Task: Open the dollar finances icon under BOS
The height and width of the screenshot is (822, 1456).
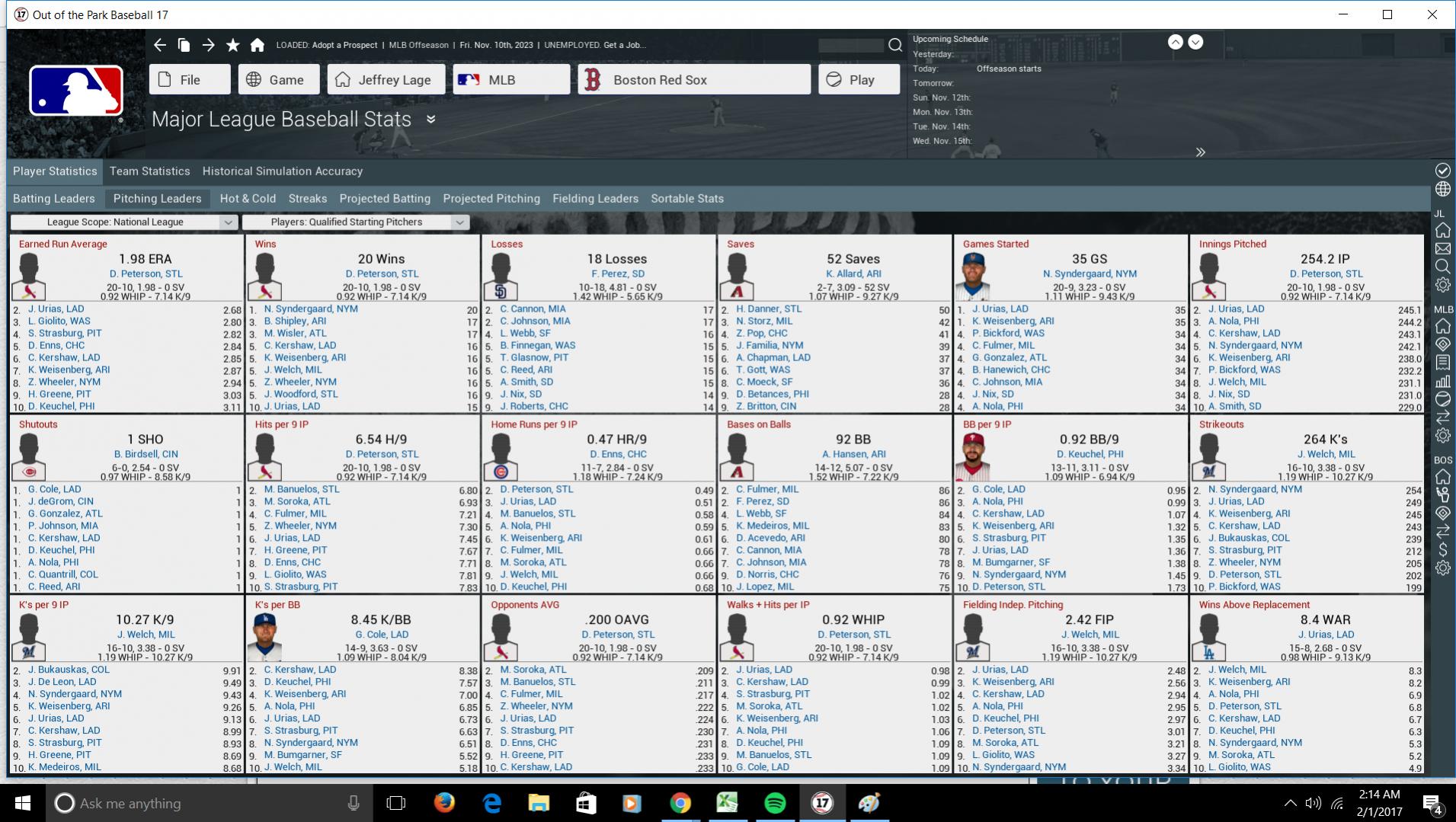Action: 1442,549
